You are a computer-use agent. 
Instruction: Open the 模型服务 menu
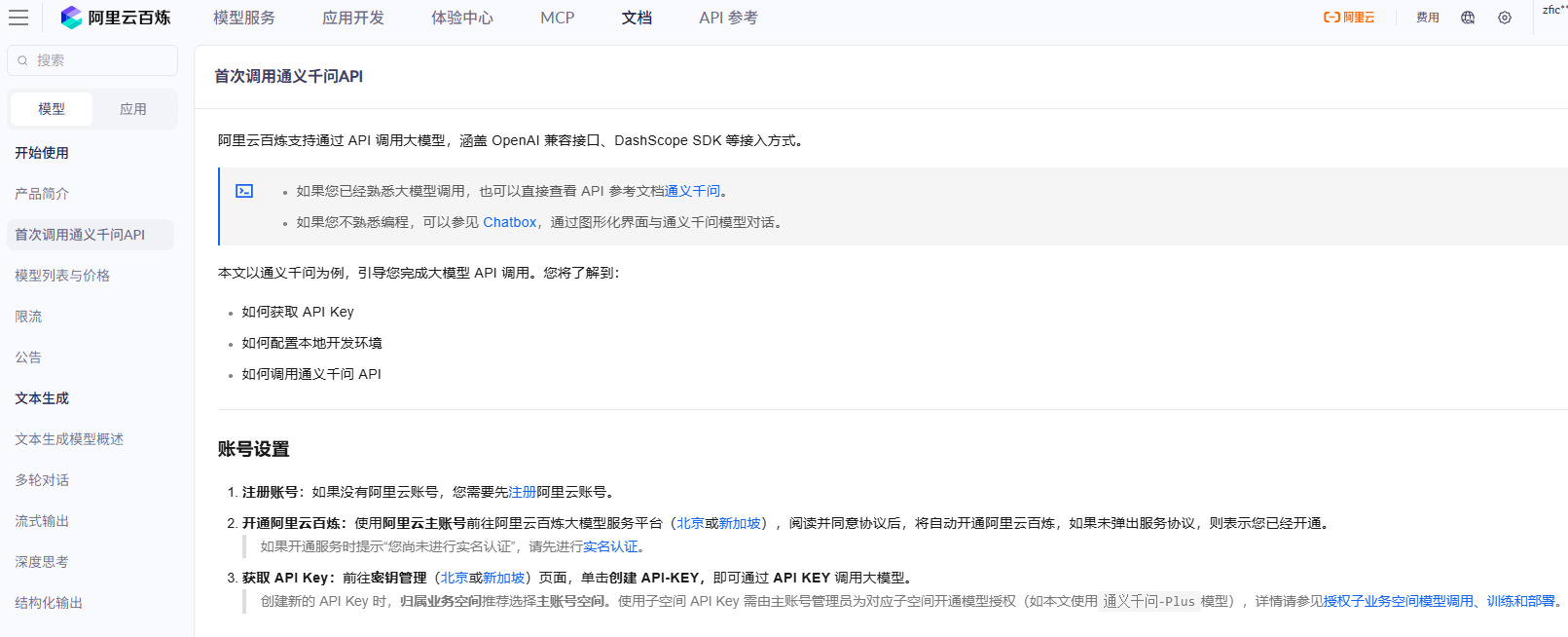pyautogui.click(x=244, y=18)
